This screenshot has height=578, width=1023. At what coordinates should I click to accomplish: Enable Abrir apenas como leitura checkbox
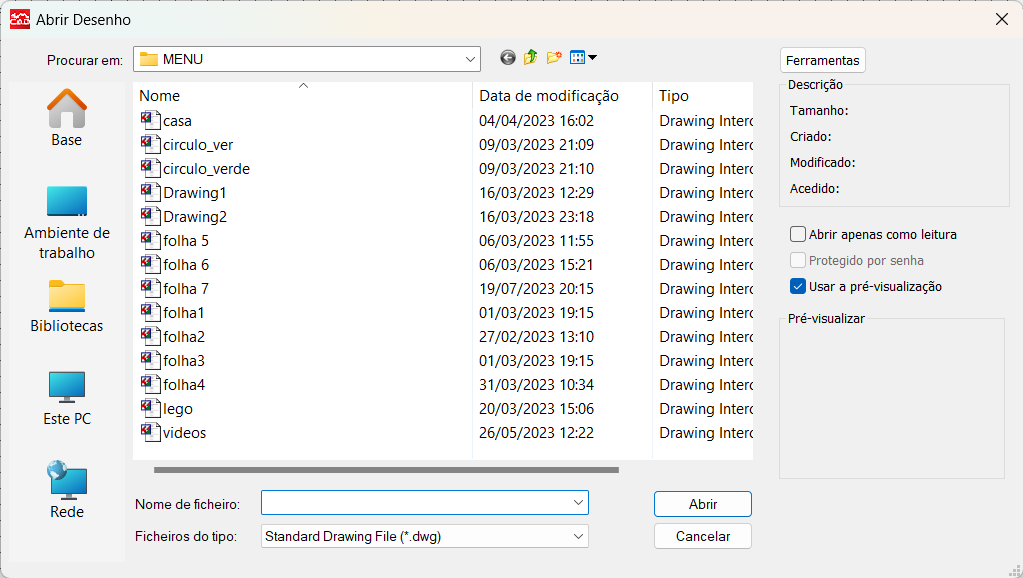tap(797, 234)
